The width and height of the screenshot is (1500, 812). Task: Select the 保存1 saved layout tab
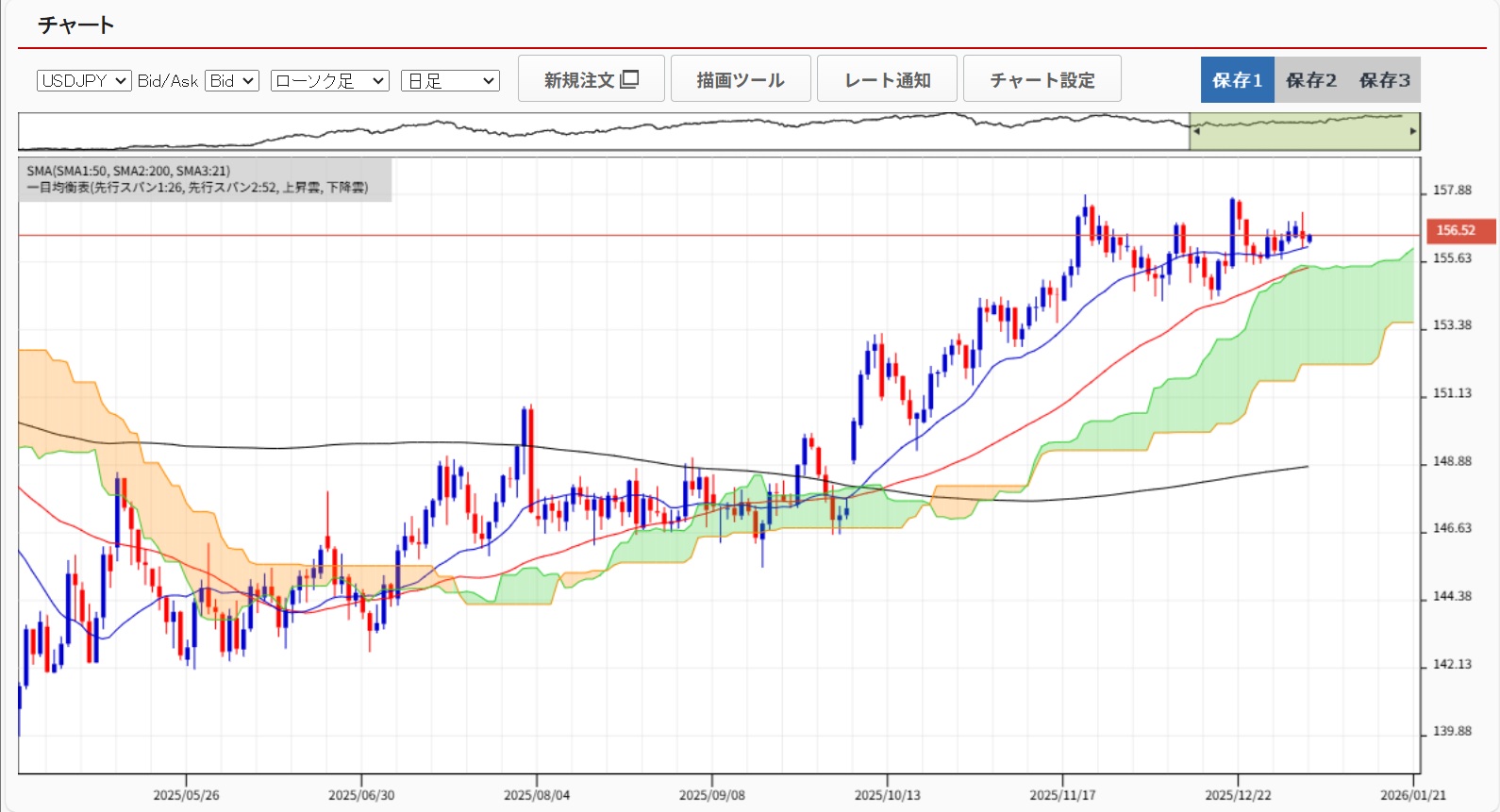pyautogui.click(x=1237, y=80)
